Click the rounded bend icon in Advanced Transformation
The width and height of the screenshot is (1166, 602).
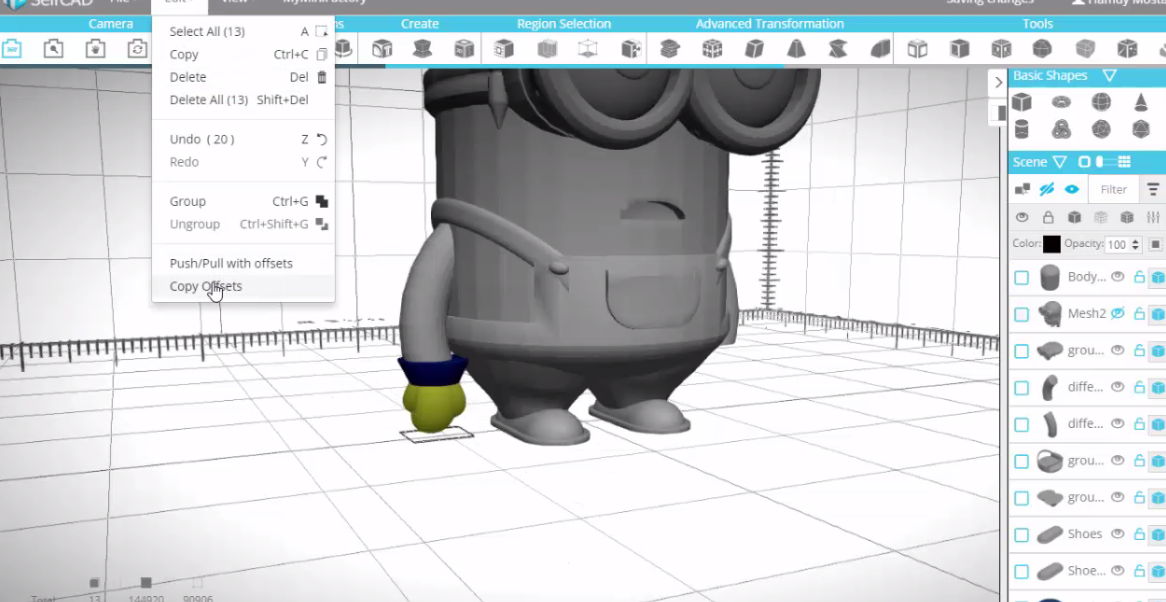tap(880, 49)
